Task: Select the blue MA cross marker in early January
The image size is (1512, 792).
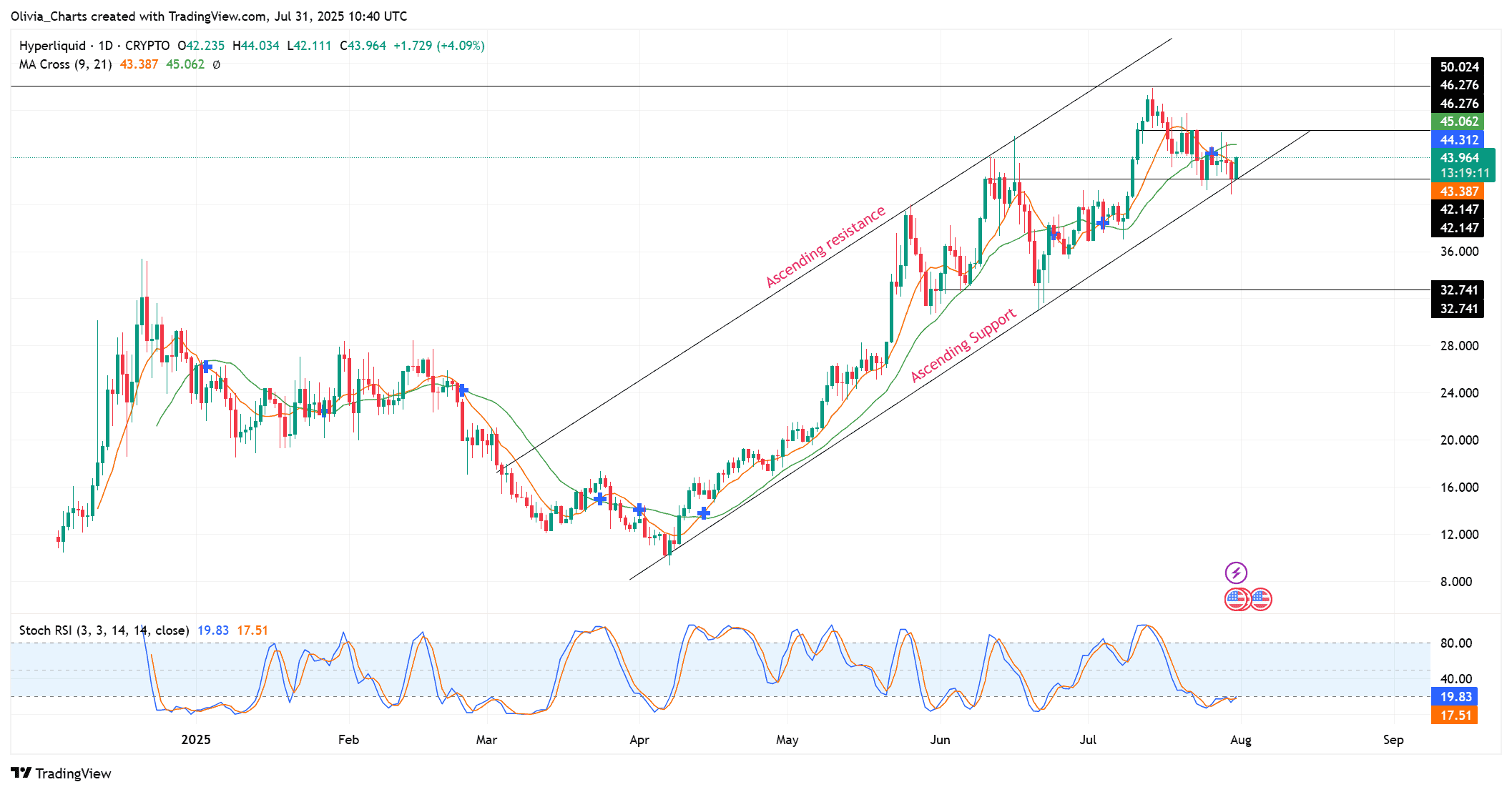Action: [x=206, y=367]
